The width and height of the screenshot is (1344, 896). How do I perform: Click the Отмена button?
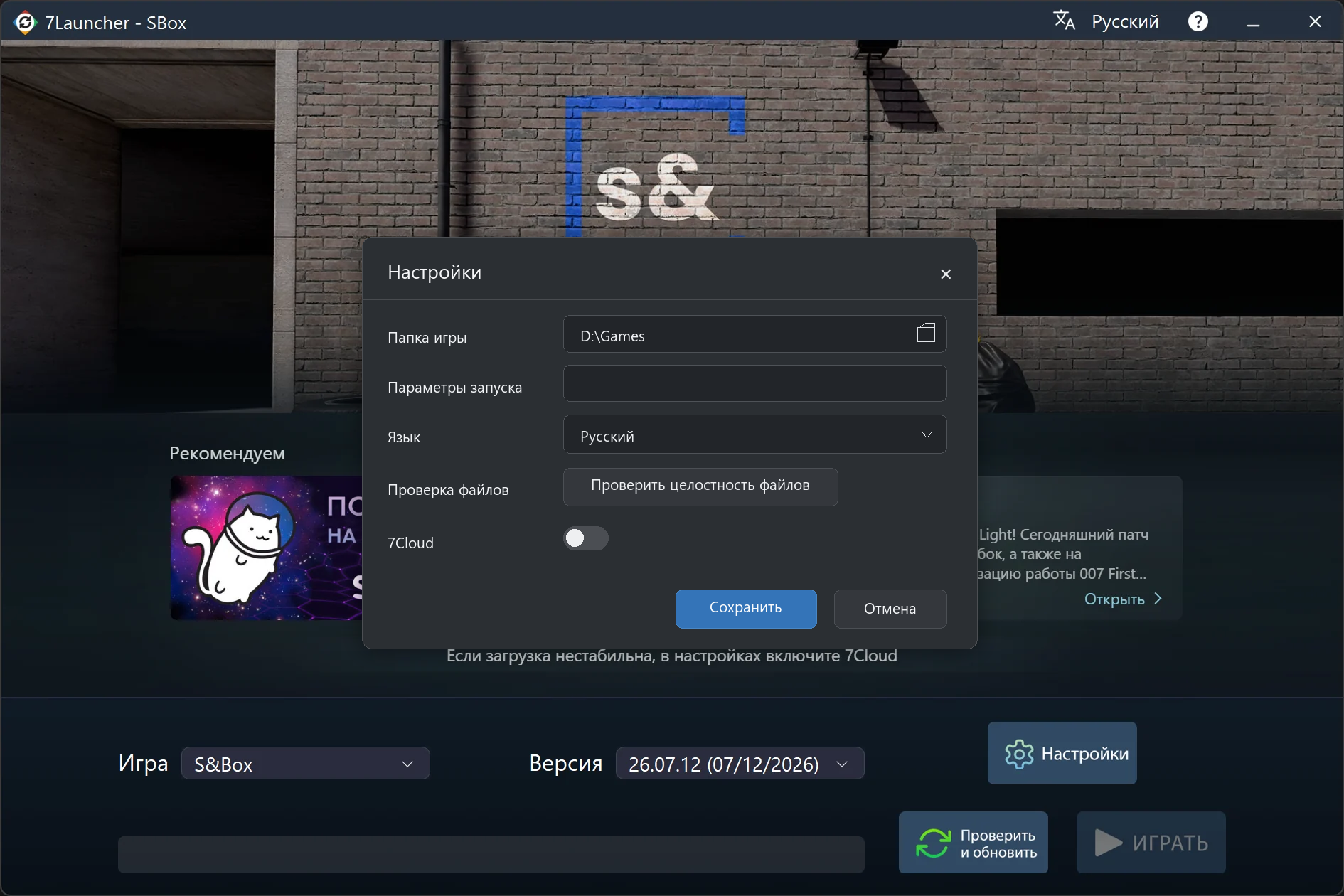(890, 609)
